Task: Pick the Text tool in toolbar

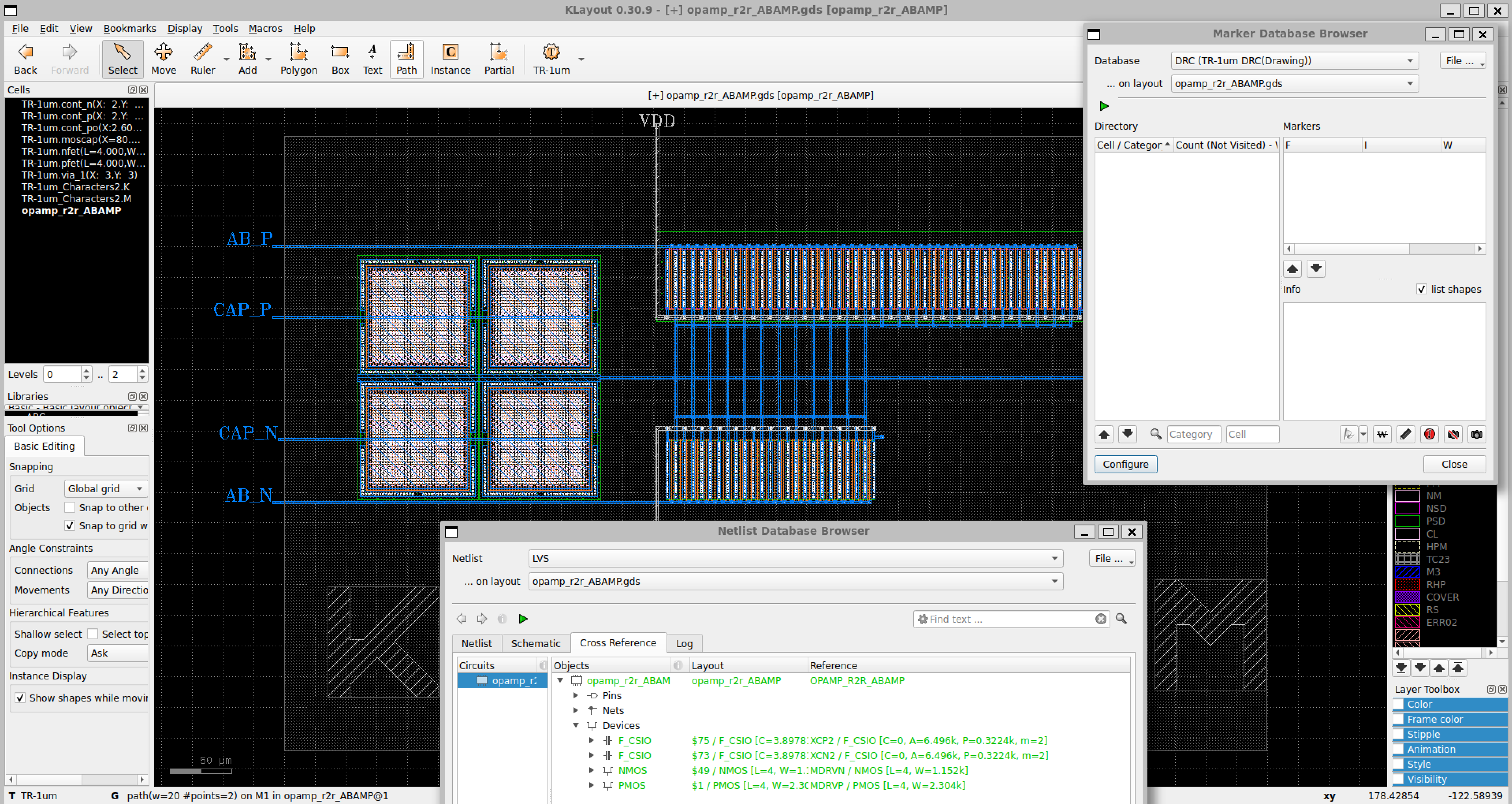Action: pos(372,59)
